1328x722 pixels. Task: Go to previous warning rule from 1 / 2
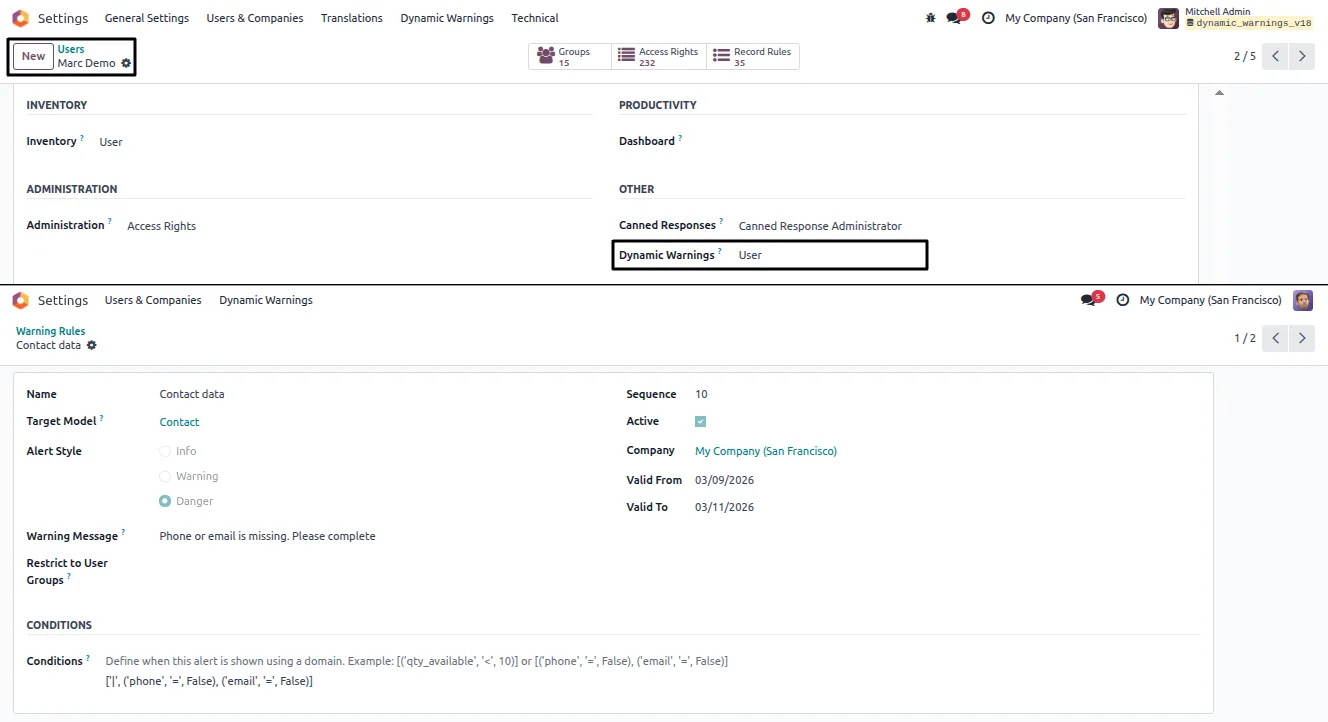(1275, 338)
